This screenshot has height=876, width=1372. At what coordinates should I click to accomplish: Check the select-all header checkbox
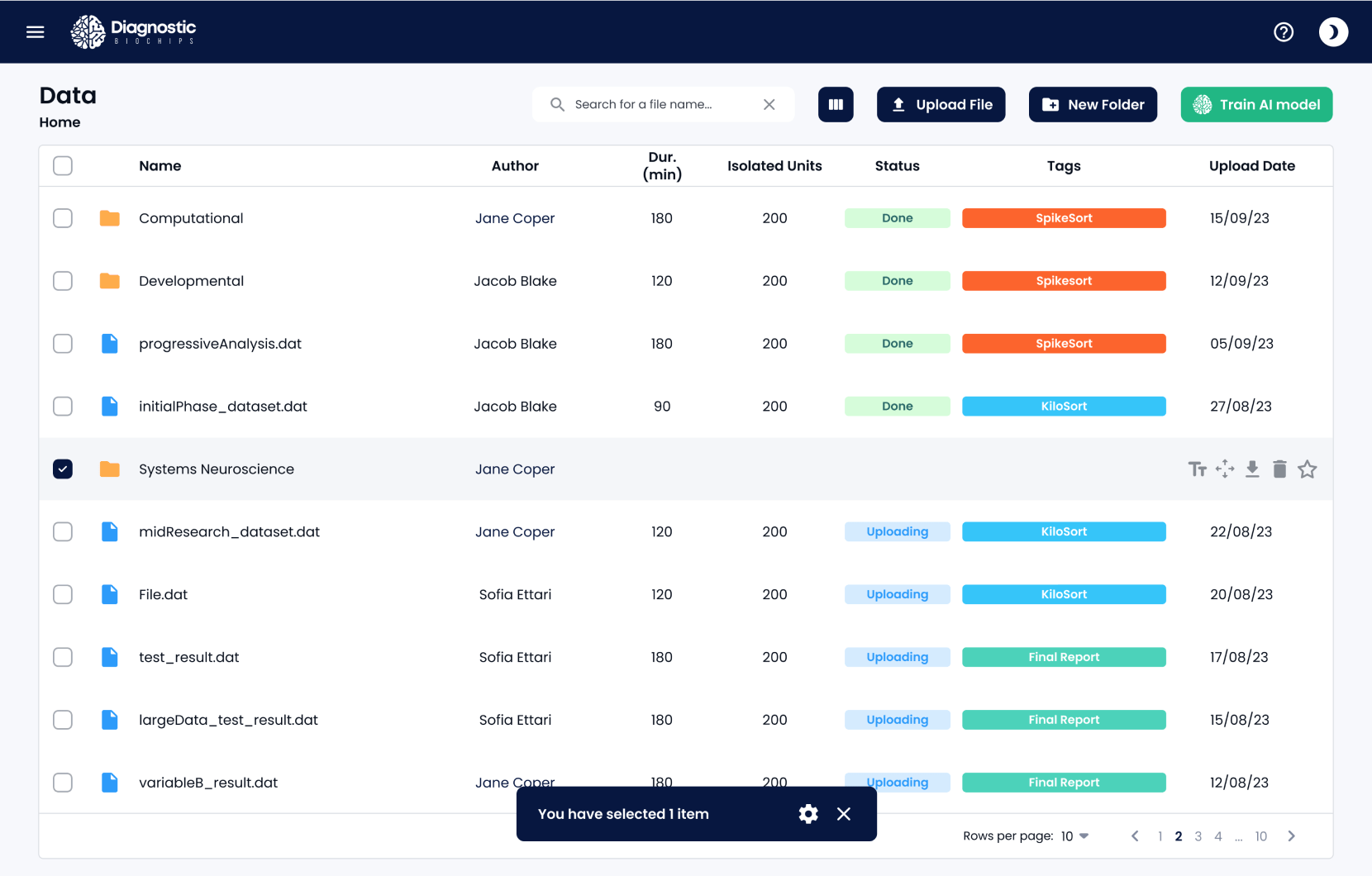(x=63, y=166)
